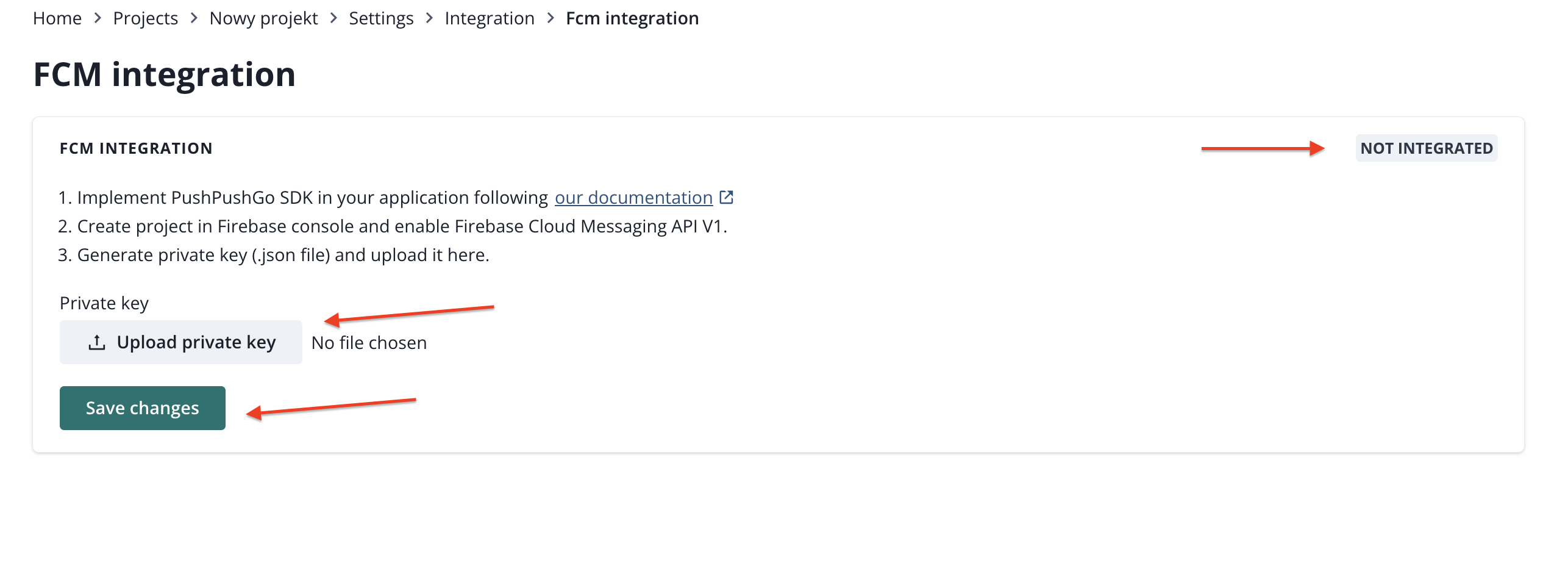Click the "No file chosen" text

click(369, 343)
